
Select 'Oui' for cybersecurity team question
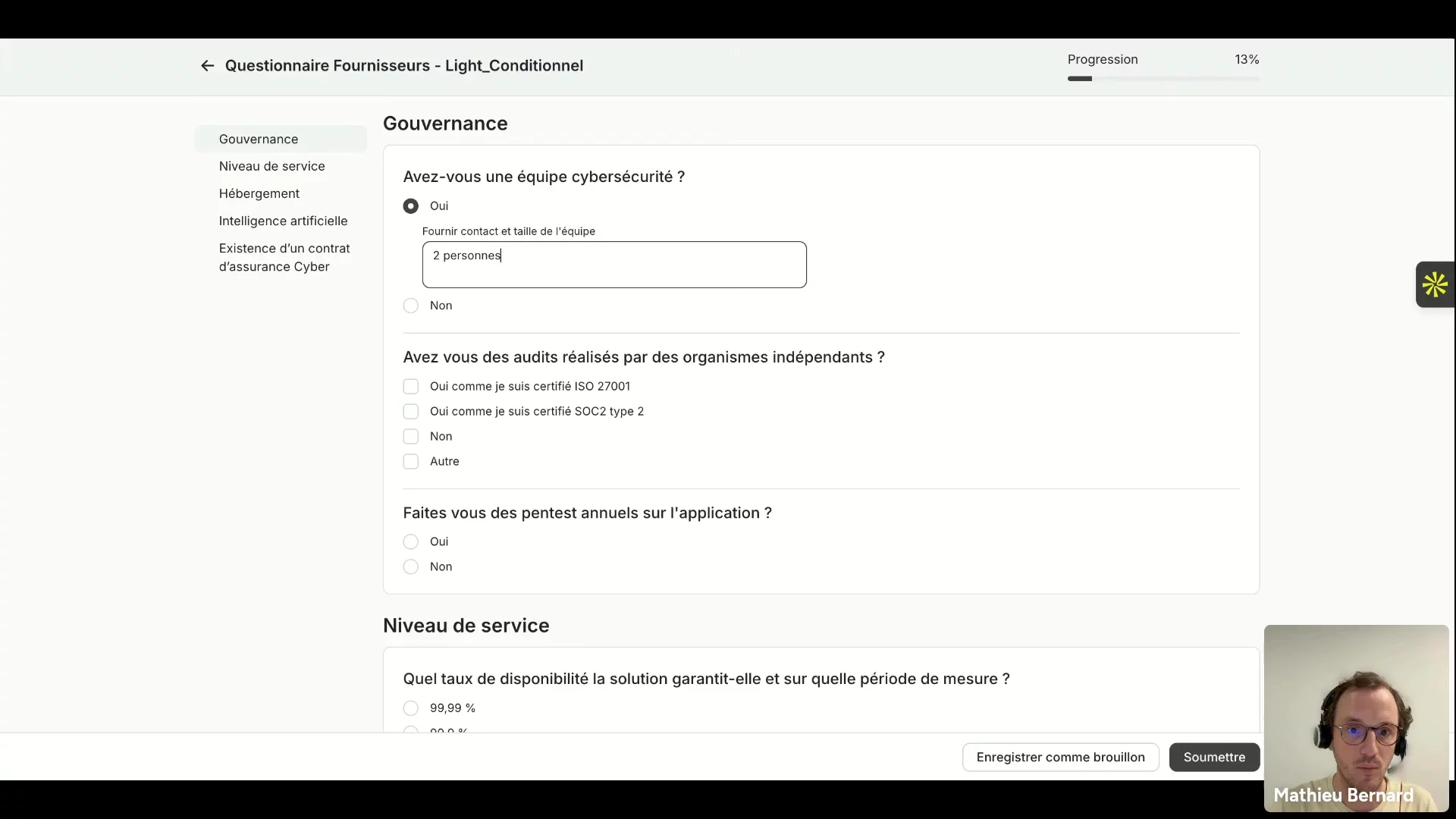tap(410, 206)
